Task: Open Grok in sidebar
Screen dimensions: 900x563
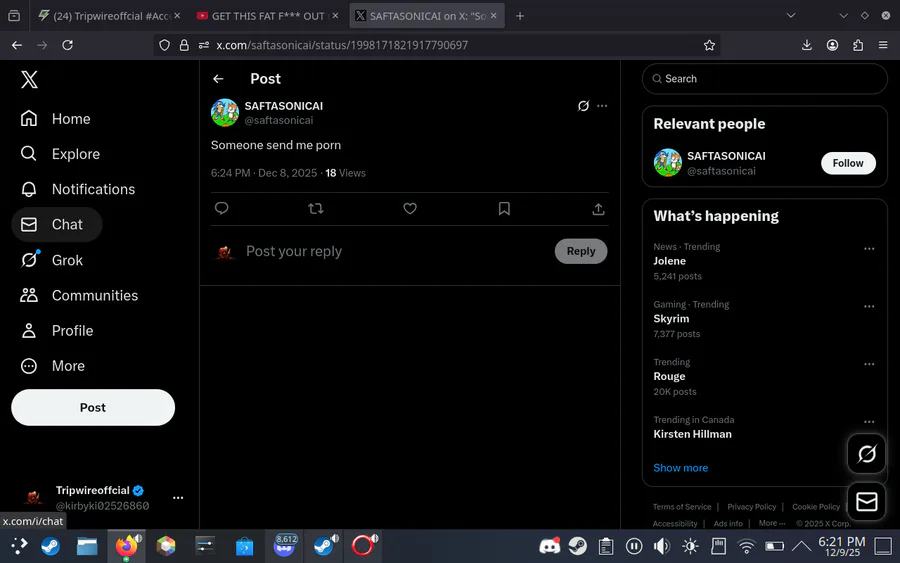Action: 52,260
